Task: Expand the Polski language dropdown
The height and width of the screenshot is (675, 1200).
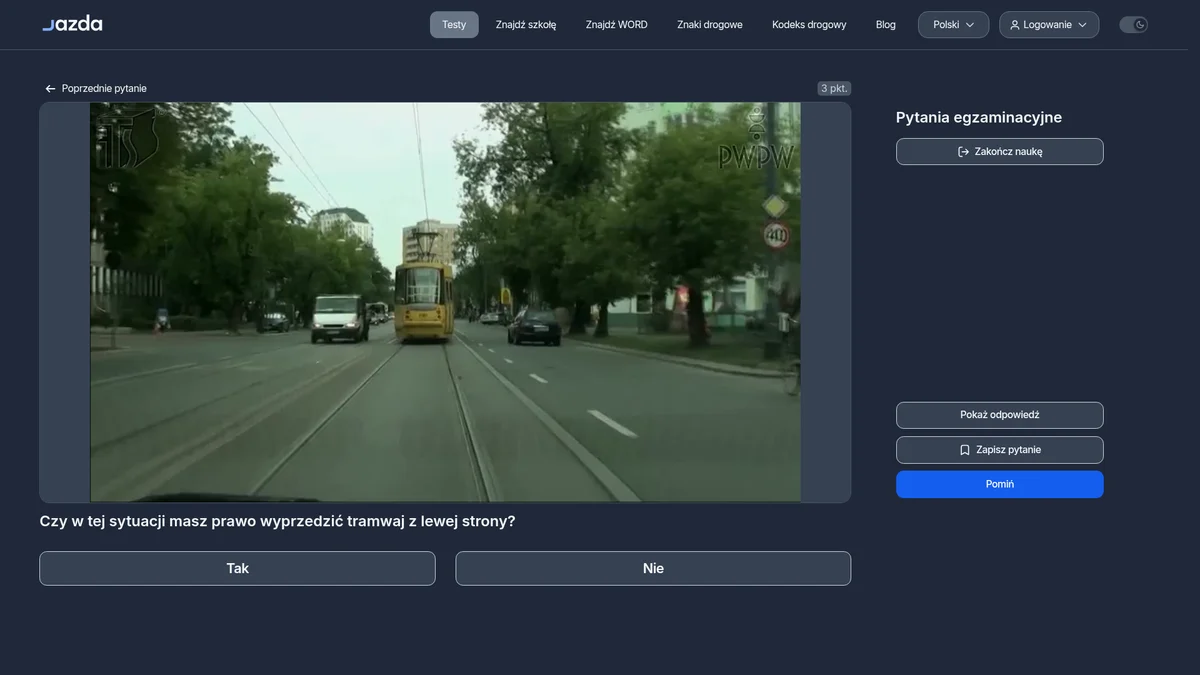Action: tap(954, 25)
